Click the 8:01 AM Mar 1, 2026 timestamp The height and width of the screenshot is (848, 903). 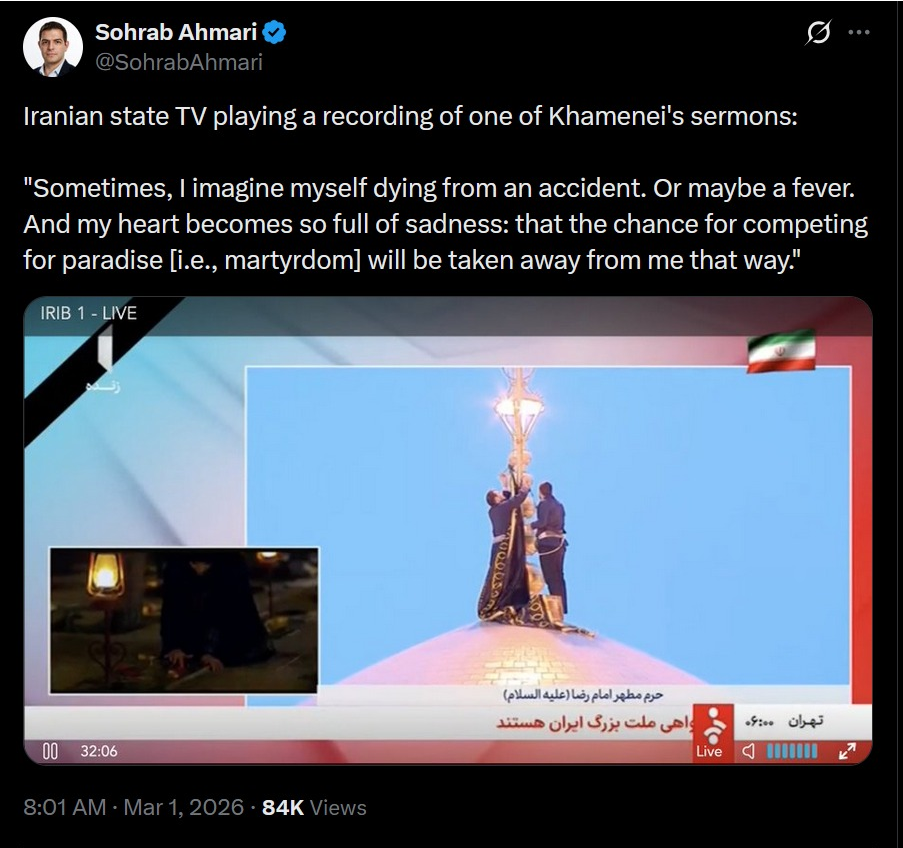coord(134,807)
